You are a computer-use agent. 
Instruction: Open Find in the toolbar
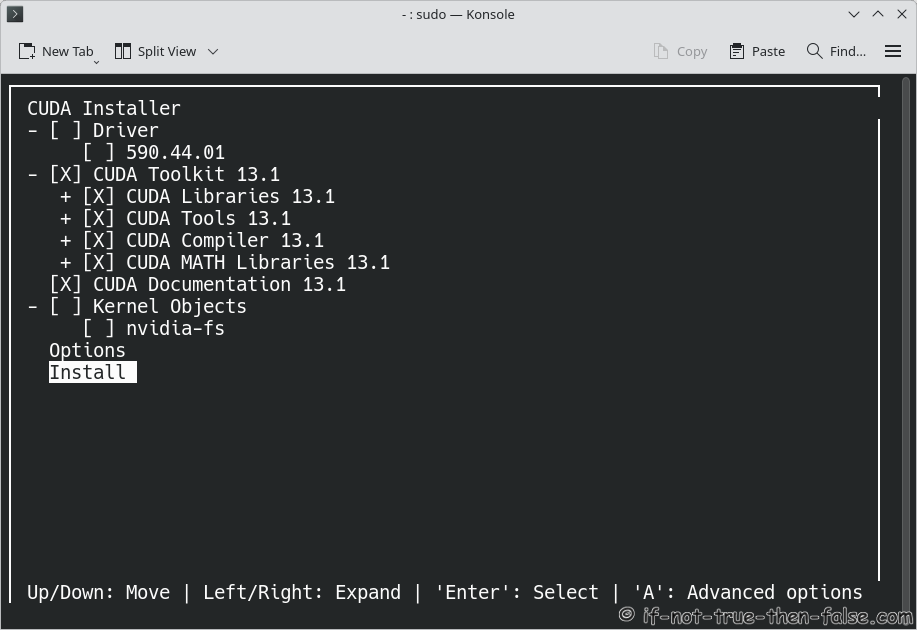(836, 51)
